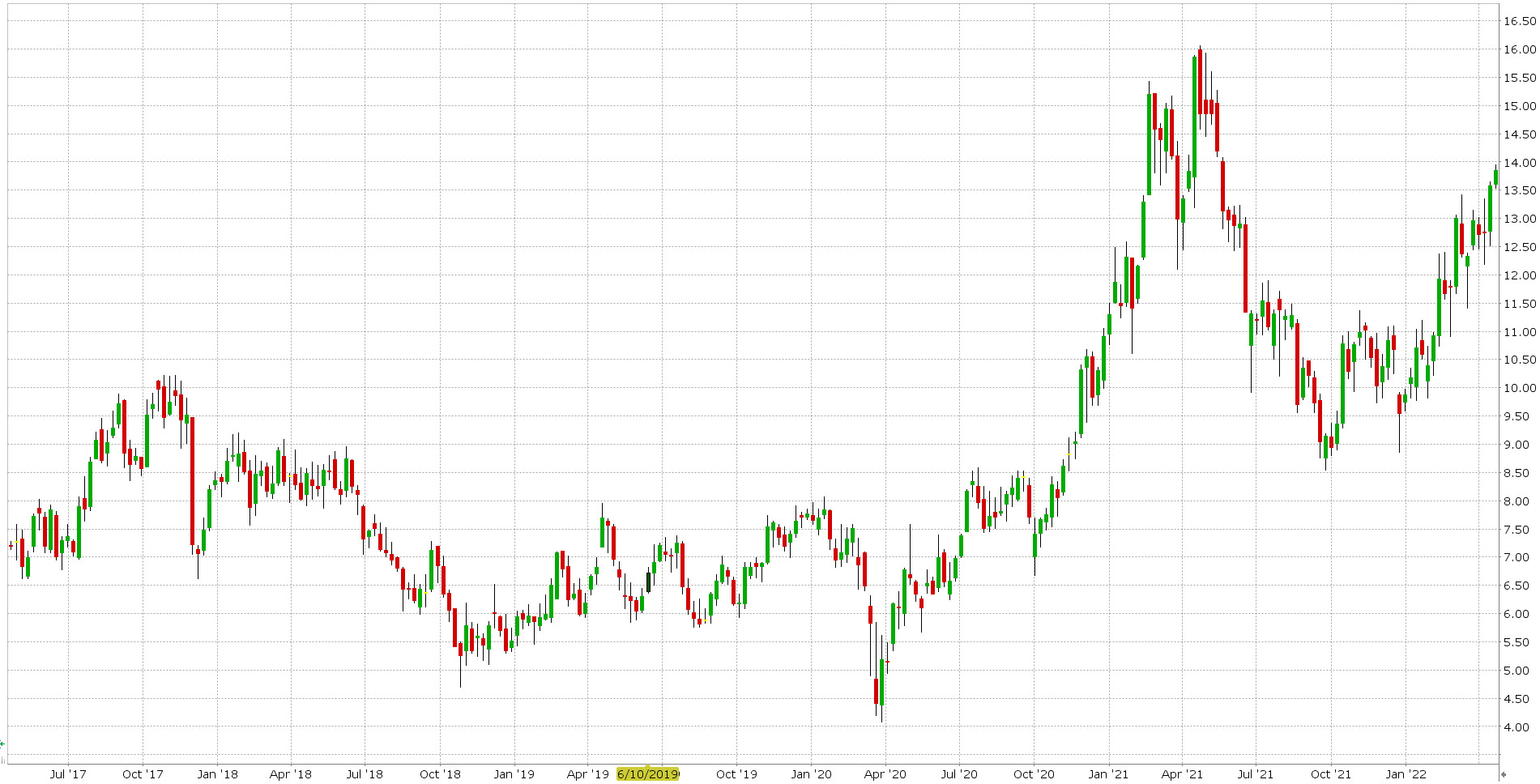Select the Apr '21 date axis label

[1182, 773]
